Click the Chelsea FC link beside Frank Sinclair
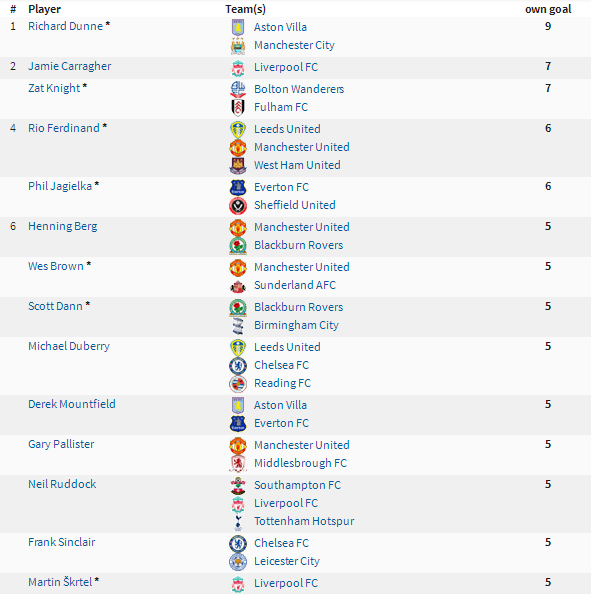 281,543
